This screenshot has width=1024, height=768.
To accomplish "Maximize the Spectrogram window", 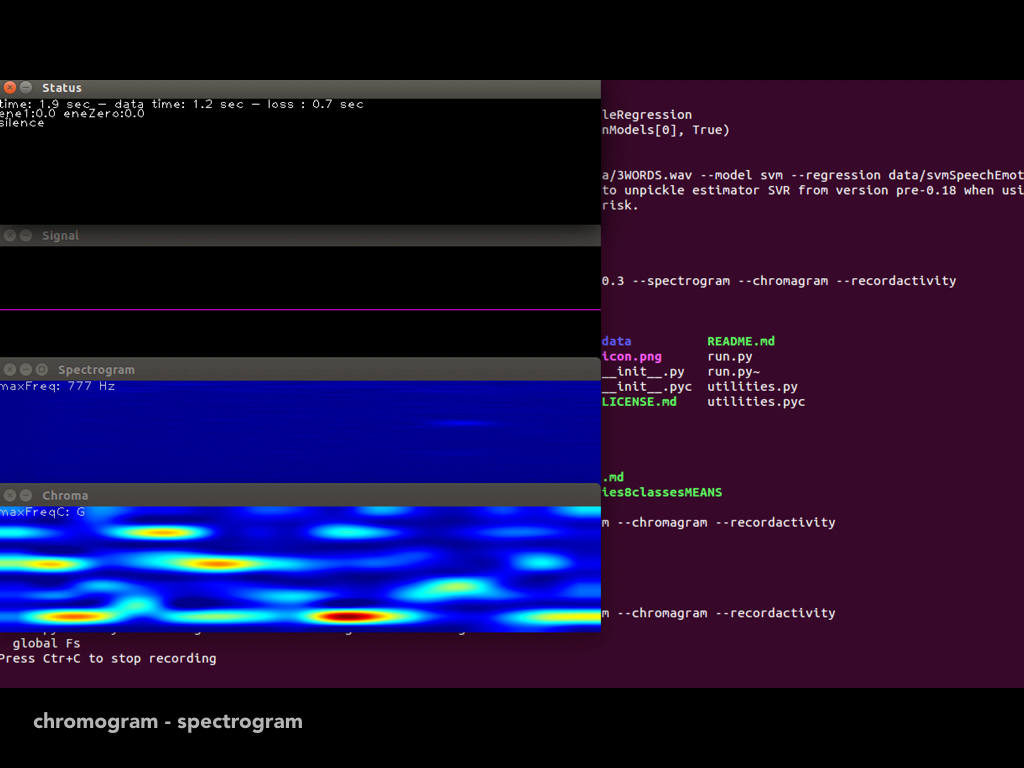I will pyautogui.click(x=42, y=369).
